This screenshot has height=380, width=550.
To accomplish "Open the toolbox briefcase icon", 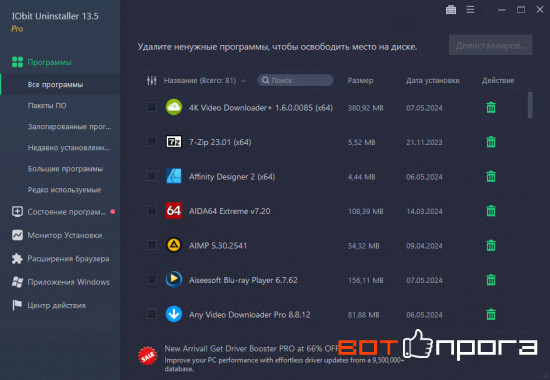I will pos(451,10).
